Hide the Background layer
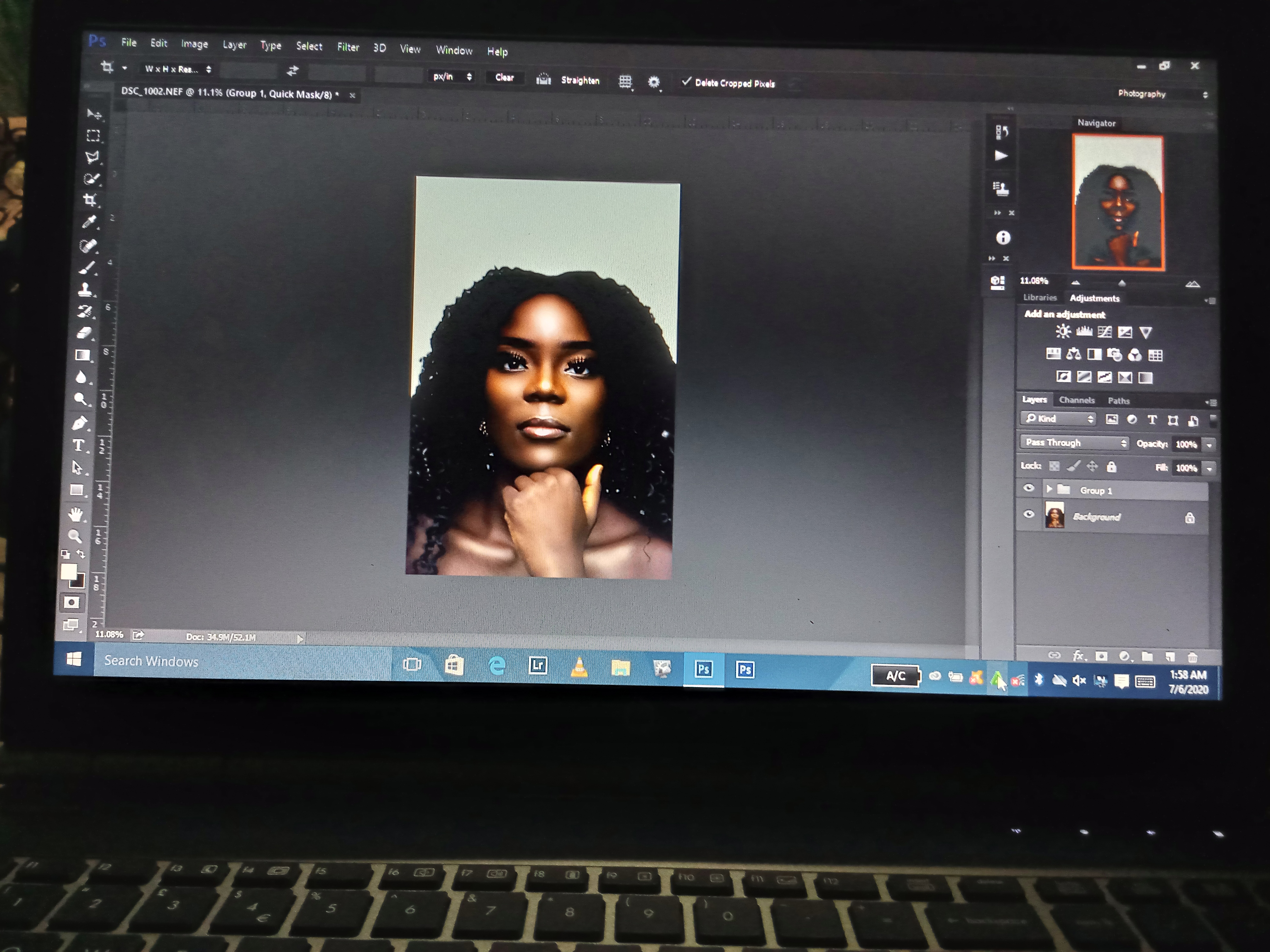The height and width of the screenshot is (952, 1270). 1029,514
